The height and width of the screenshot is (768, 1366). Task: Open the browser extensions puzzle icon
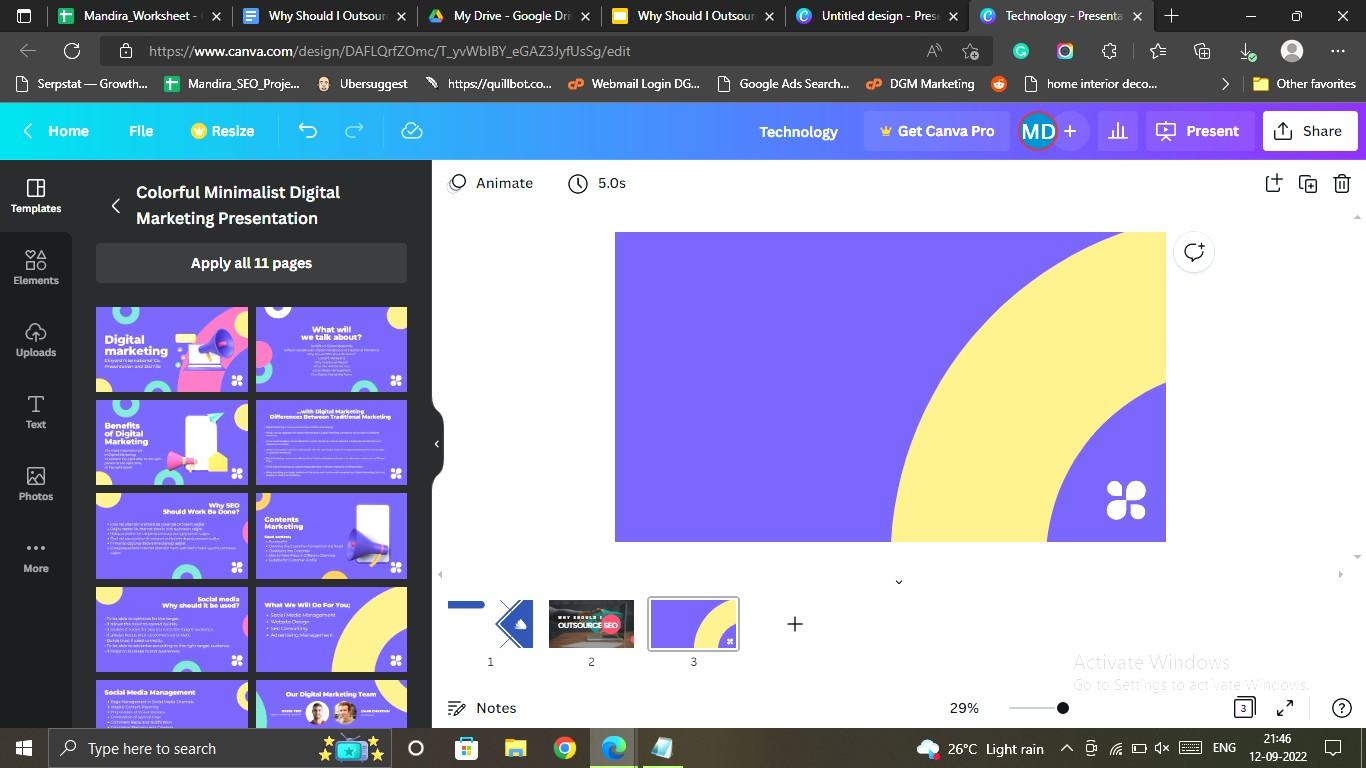[x=1109, y=51]
